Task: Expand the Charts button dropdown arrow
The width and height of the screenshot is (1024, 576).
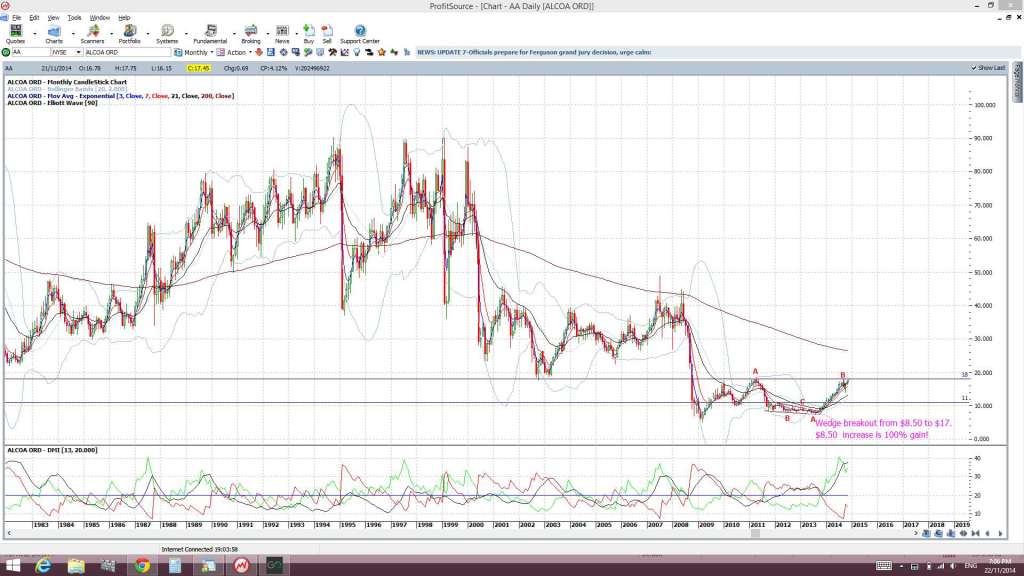Action: [x=72, y=34]
